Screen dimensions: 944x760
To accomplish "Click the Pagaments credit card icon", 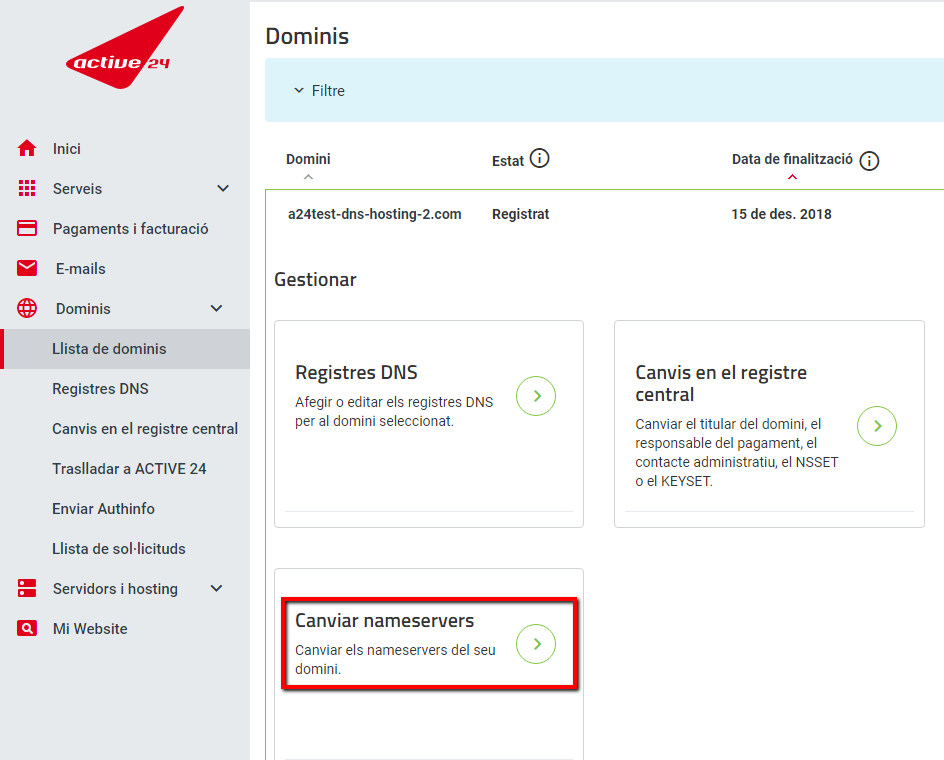I will click(26, 228).
